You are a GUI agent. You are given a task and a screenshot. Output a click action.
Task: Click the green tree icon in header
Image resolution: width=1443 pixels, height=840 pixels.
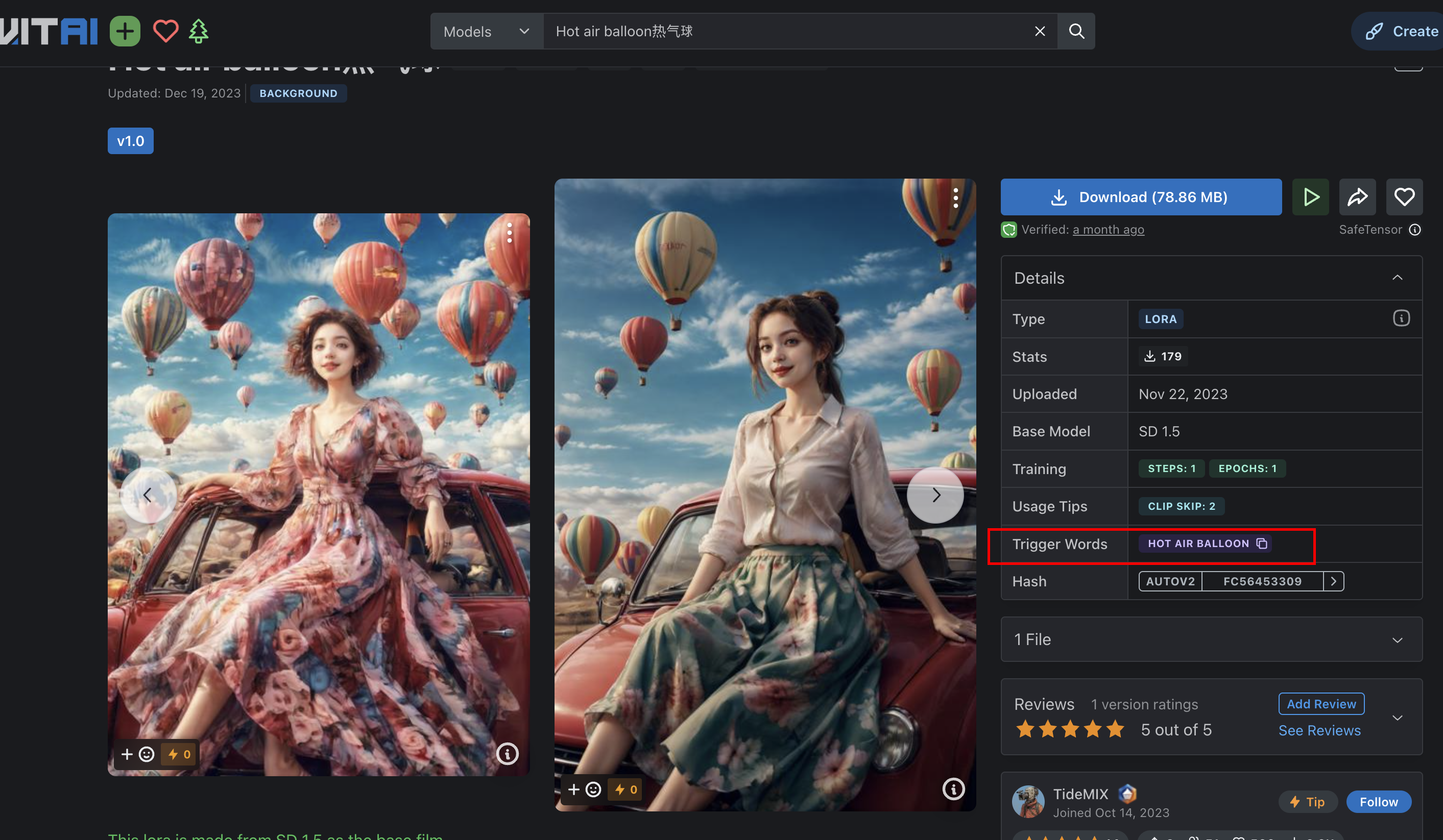[199, 31]
